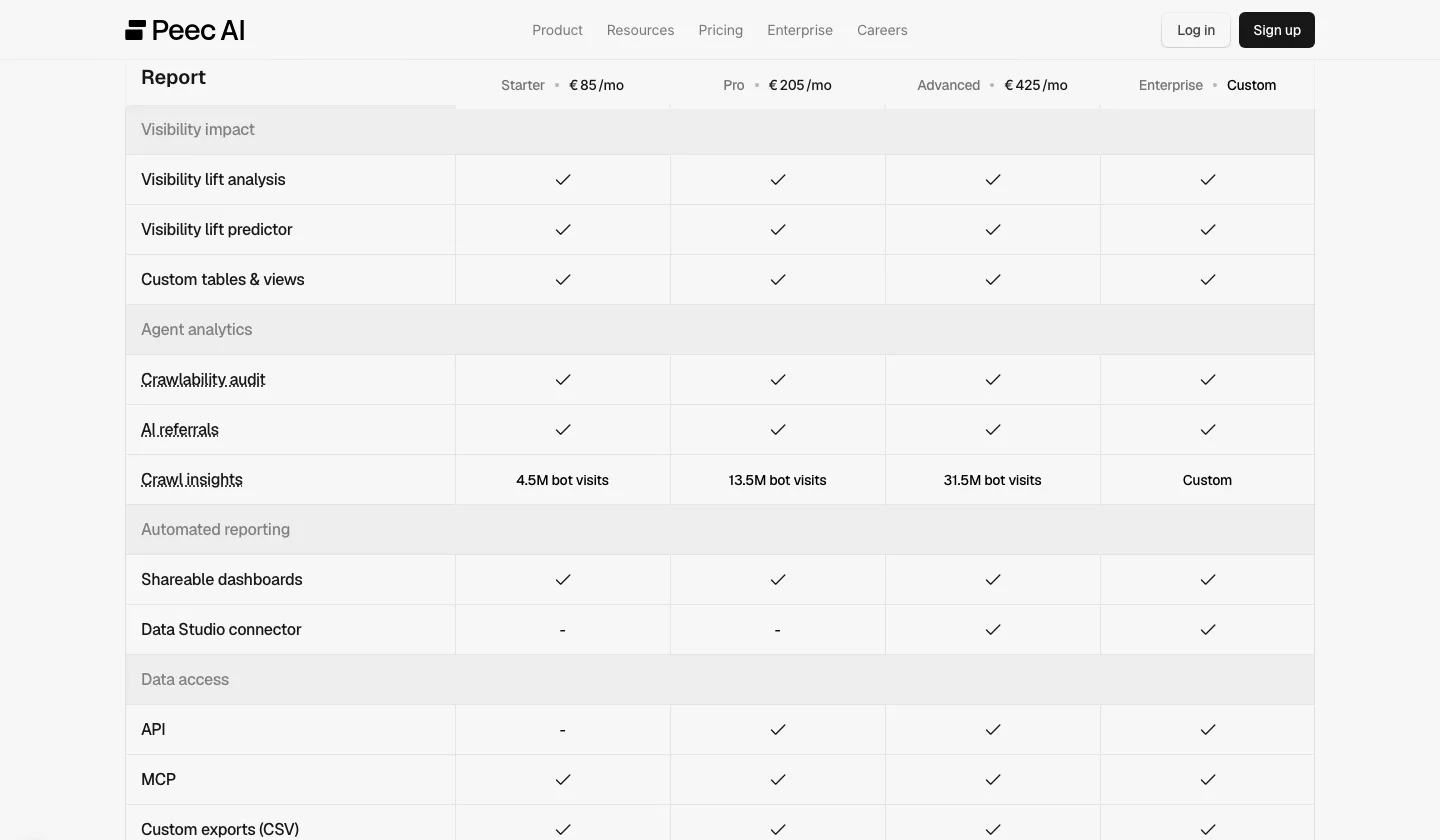Click the AI referrals feature label
The height and width of the screenshot is (840, 1440).
click(x=180, y=430)
